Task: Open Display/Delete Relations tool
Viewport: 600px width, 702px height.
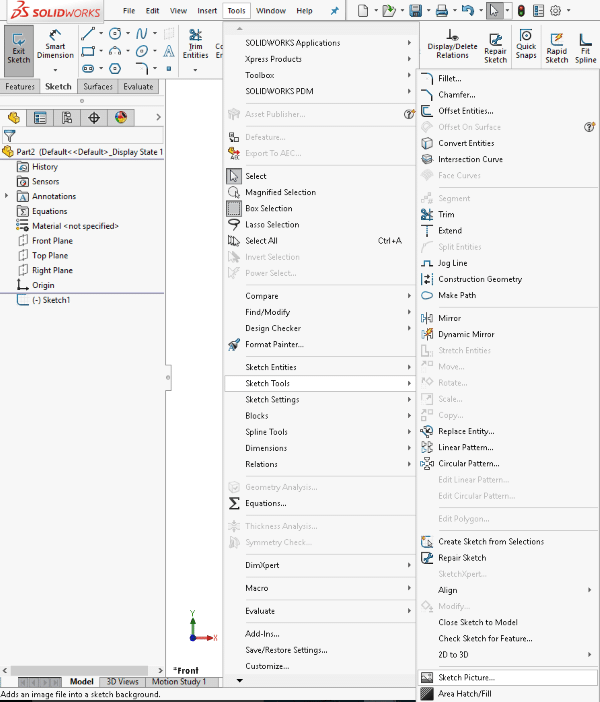Action: (452, 44)
